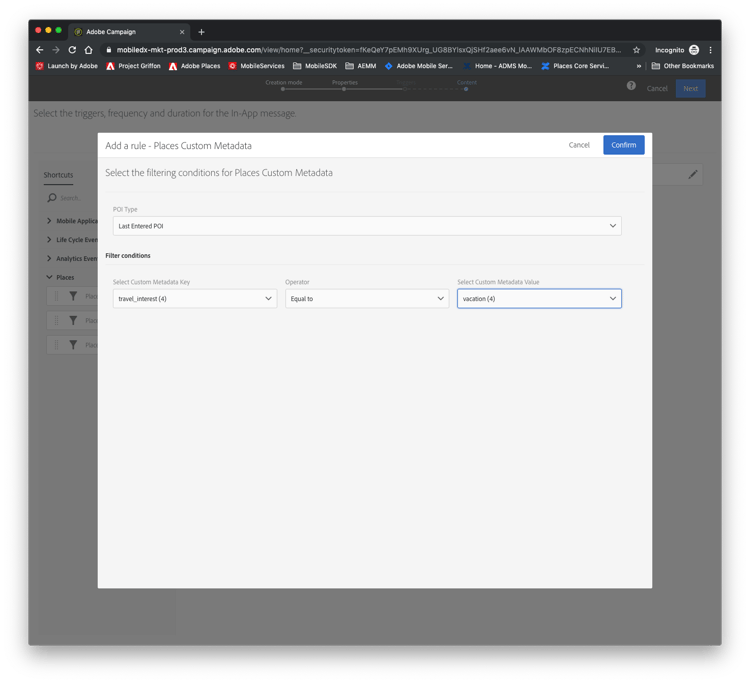Collapse the Places tree section
Screen dimensions: 750x683
49,277
